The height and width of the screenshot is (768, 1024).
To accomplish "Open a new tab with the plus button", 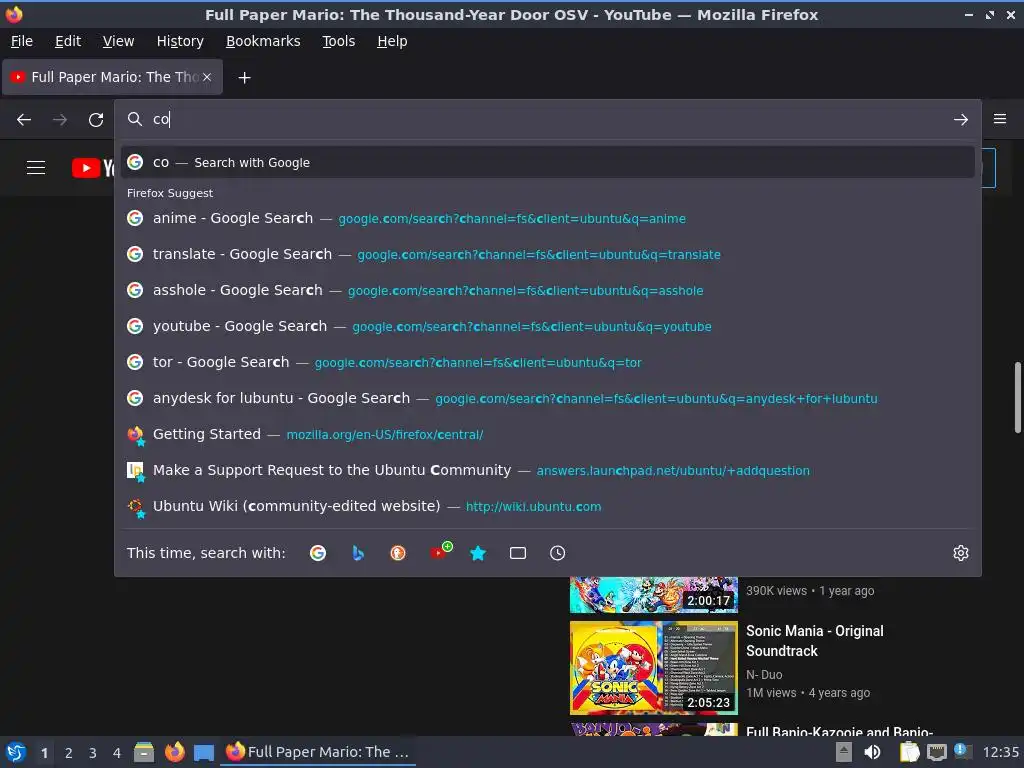I will 244,78.
